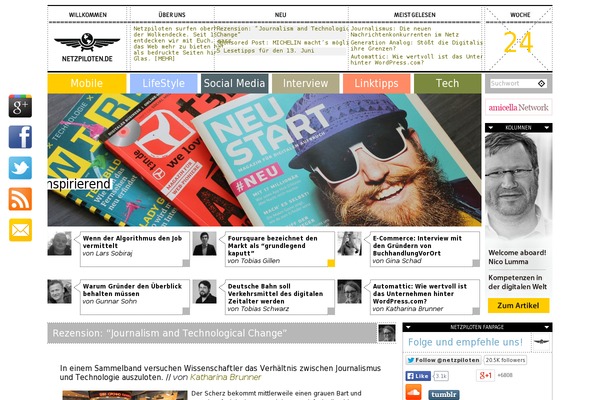This screenshot has width=600, height=400.
Task: Toggle Netzpiloten Fanpage left arrow
Action: (x=408, y=327)
